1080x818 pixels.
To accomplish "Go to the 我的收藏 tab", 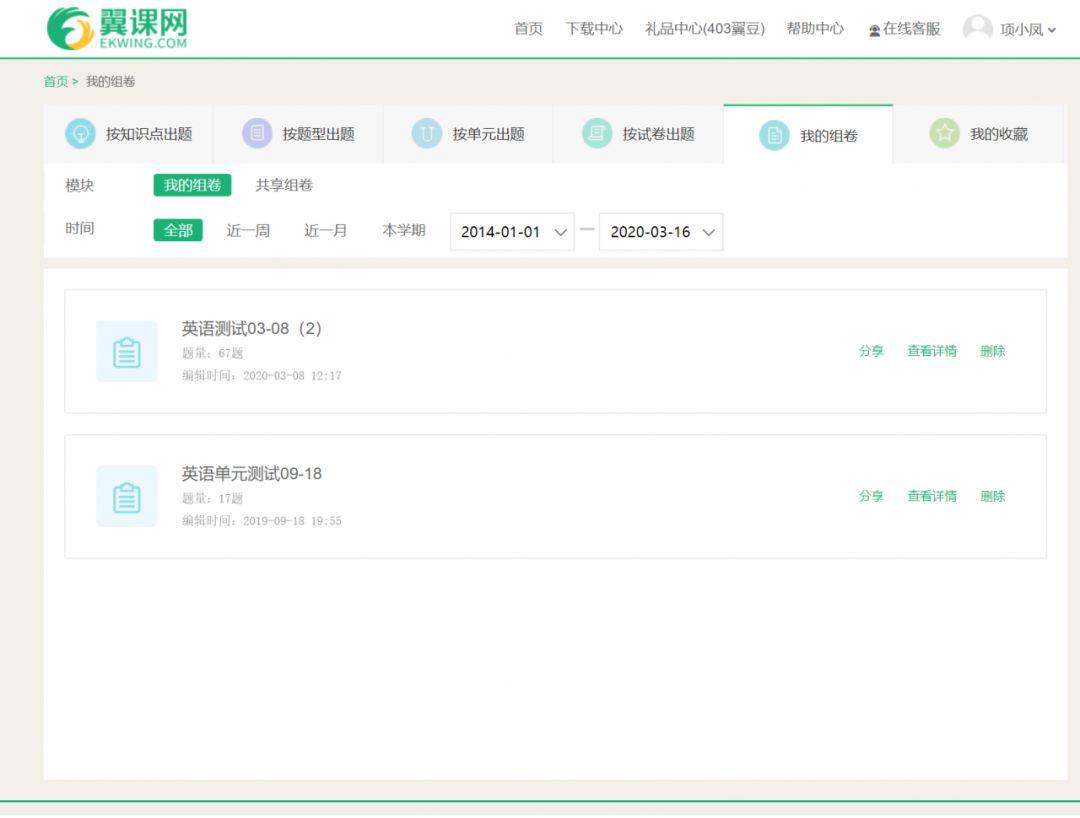I will (x=978, y=134).
